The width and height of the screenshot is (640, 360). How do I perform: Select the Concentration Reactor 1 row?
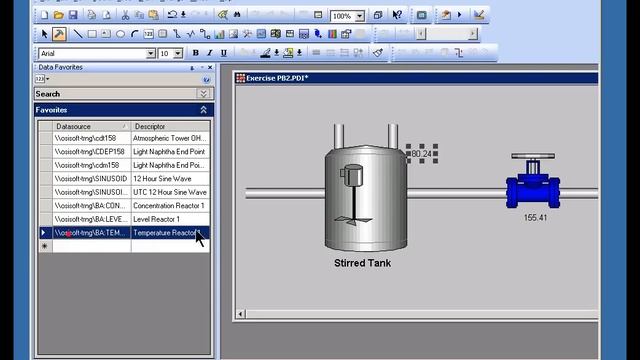(x=124, y=206)
